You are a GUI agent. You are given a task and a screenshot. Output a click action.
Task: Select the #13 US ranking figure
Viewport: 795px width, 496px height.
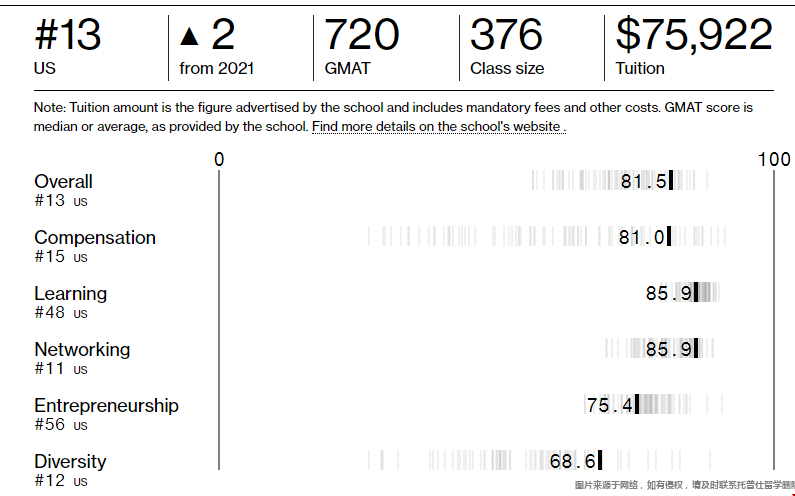[68, 36]
